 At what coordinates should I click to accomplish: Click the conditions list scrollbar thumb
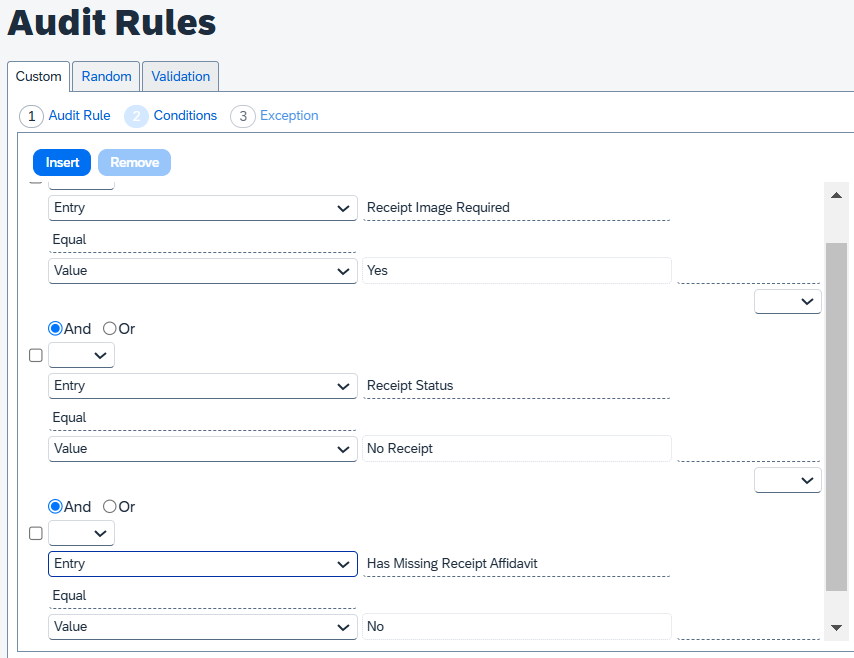click(837, 417)
